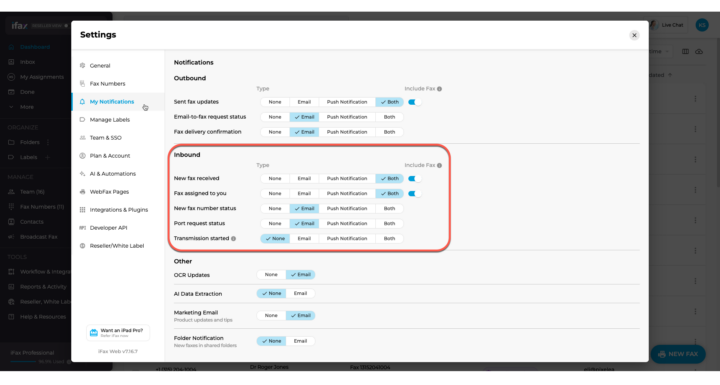Click the General gear icon
The image size is (720, 385).
pos(83,66)
